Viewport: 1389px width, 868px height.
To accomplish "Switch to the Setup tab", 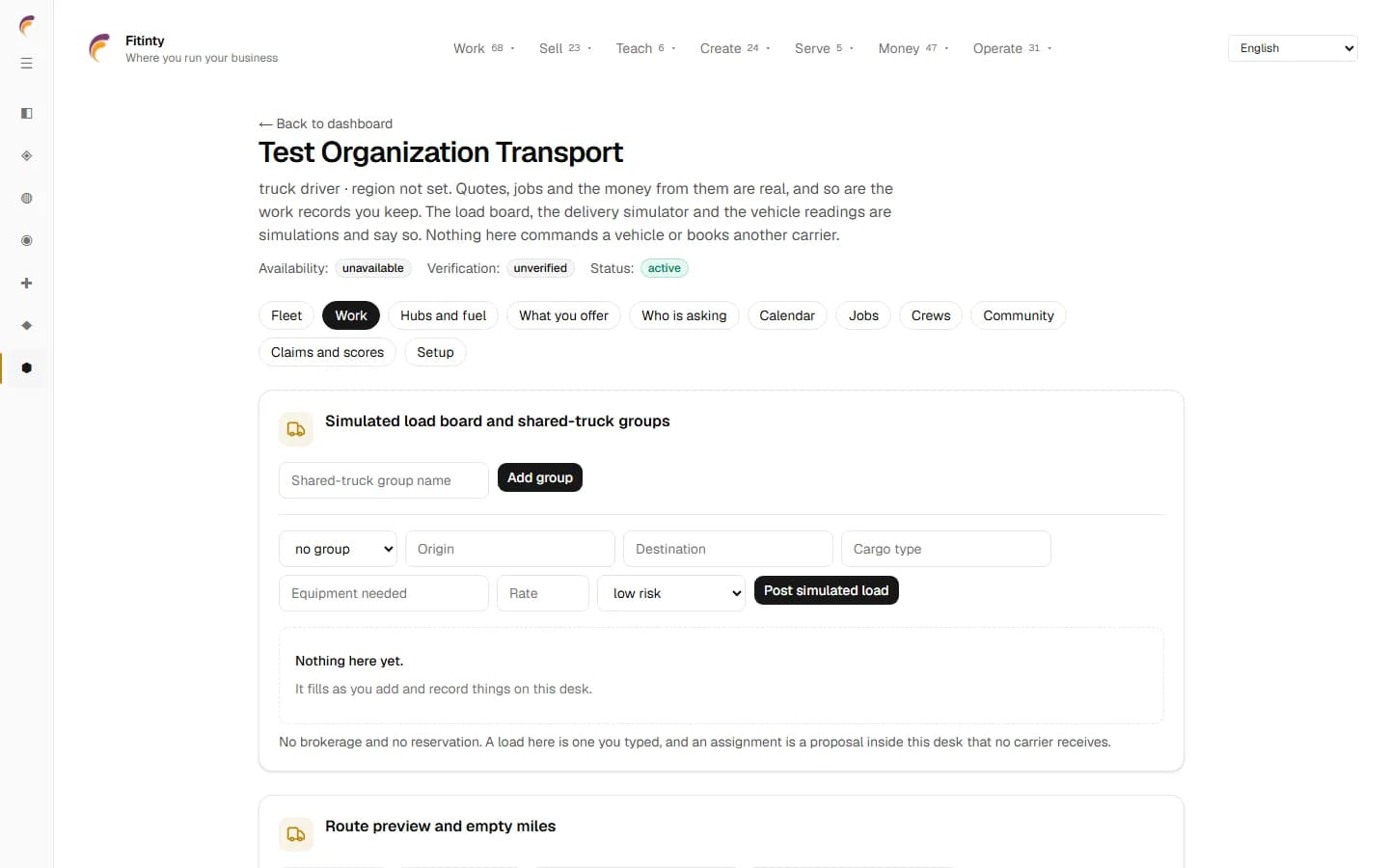I will (436, 352).
